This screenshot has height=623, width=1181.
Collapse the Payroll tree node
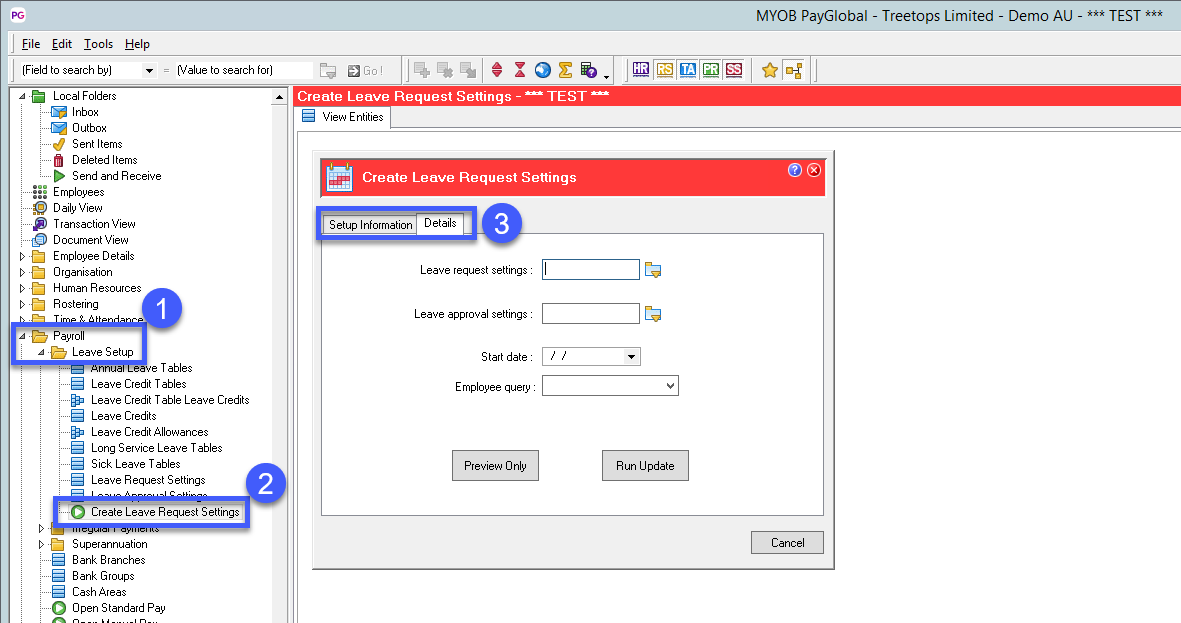coord(23,336)
